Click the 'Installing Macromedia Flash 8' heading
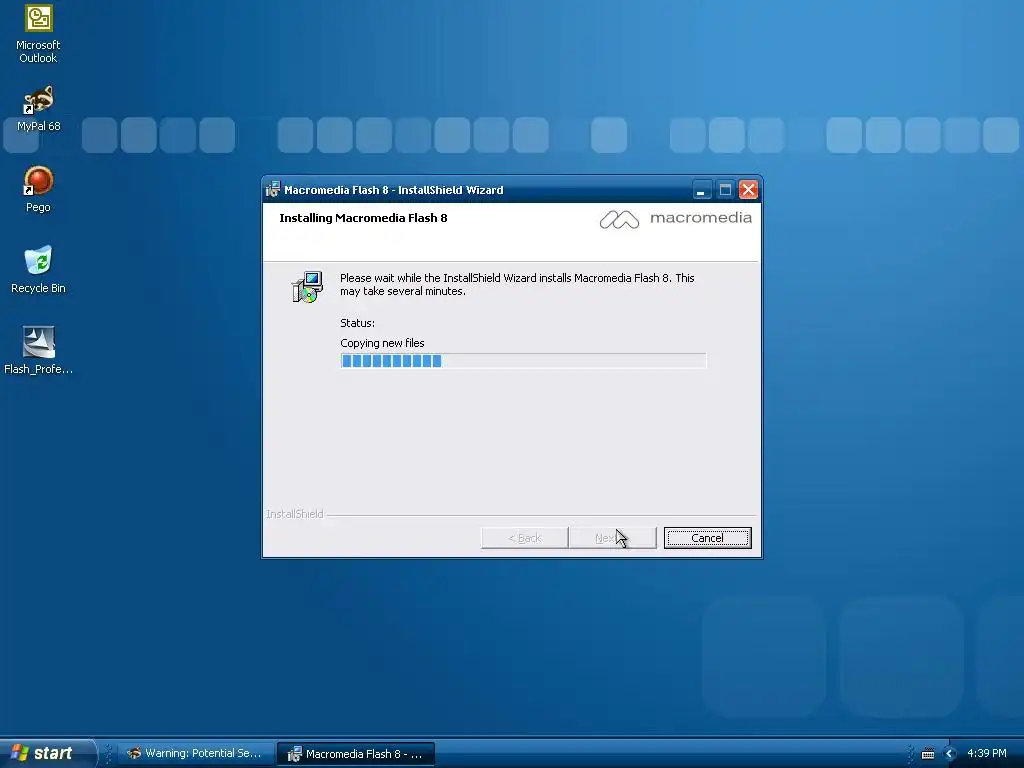This screenshot has width=1024, height=768. click(x=363, y=218)
